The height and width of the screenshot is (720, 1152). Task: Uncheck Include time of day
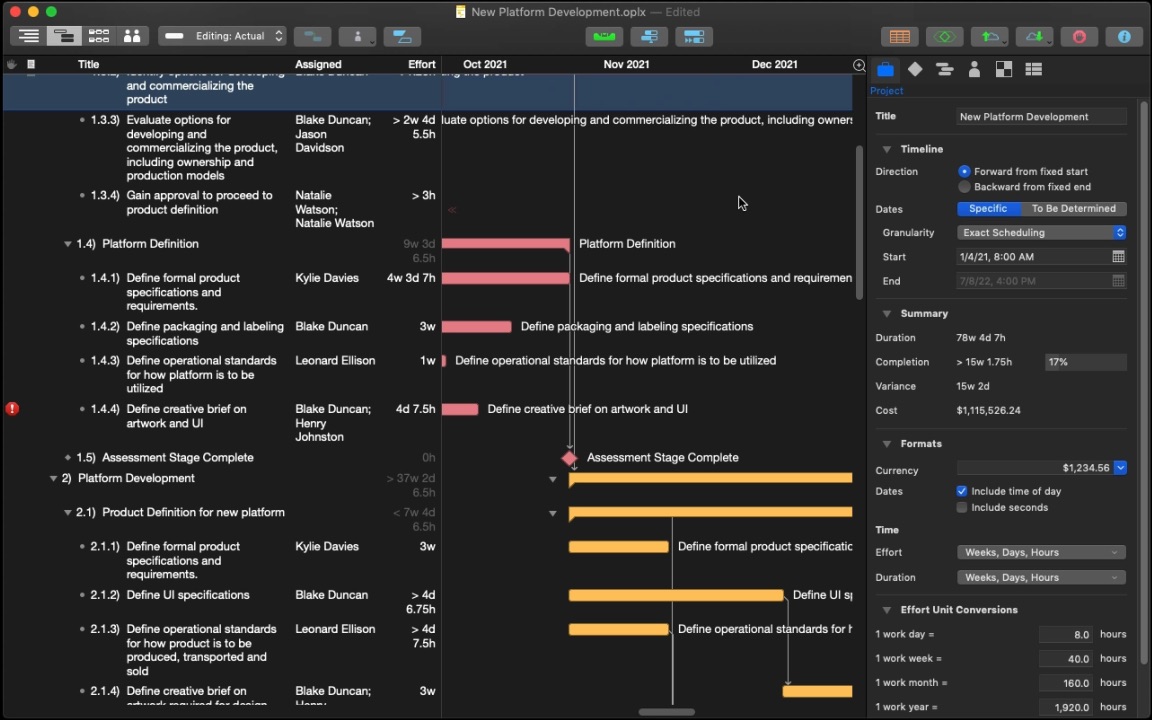coord(962,491)
